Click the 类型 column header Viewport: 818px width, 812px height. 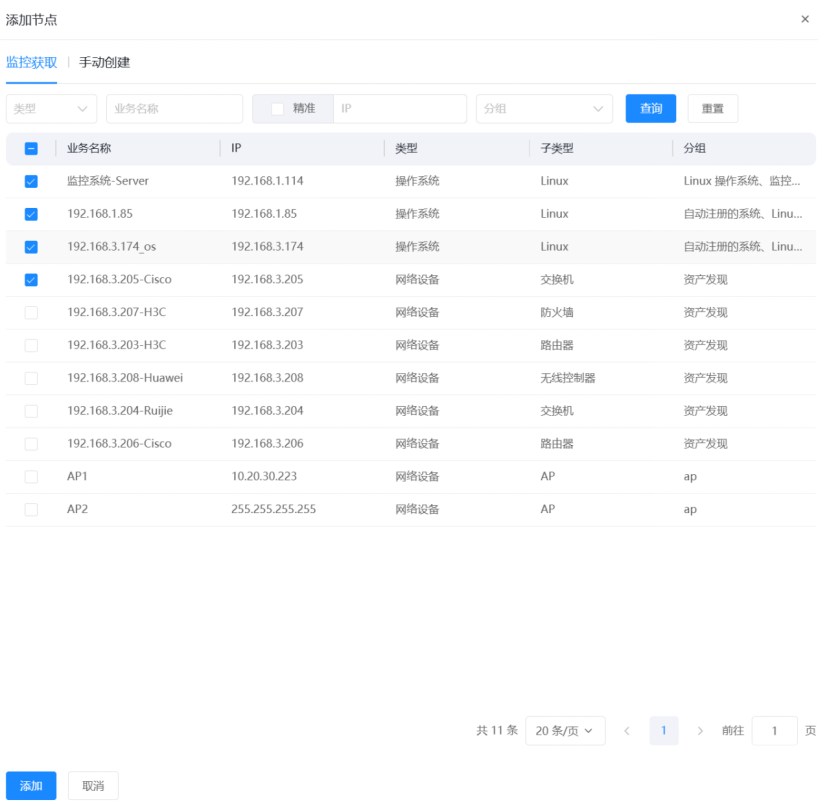tap(406, 148)
